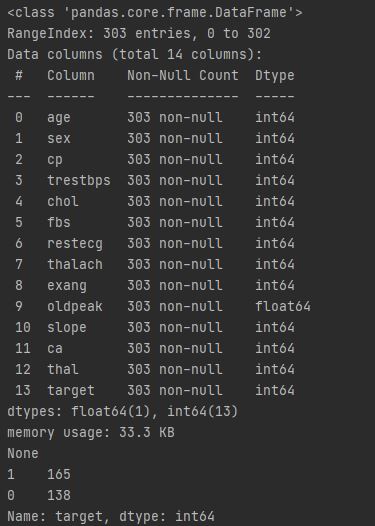This screenshot has width=375, height=526.
Task: Select the memory usage 33.3 KB line
Action: (x=91, y=433)
